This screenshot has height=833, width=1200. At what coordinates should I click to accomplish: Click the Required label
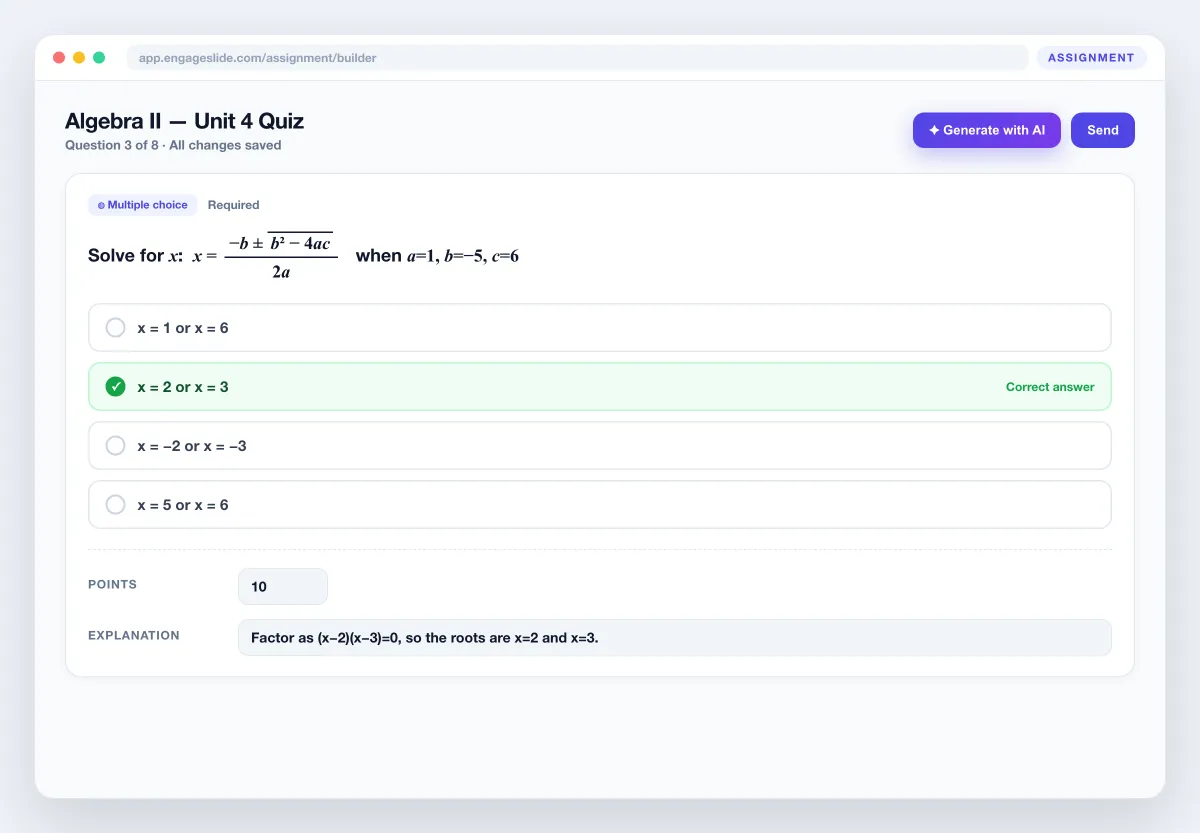[233, 205]
